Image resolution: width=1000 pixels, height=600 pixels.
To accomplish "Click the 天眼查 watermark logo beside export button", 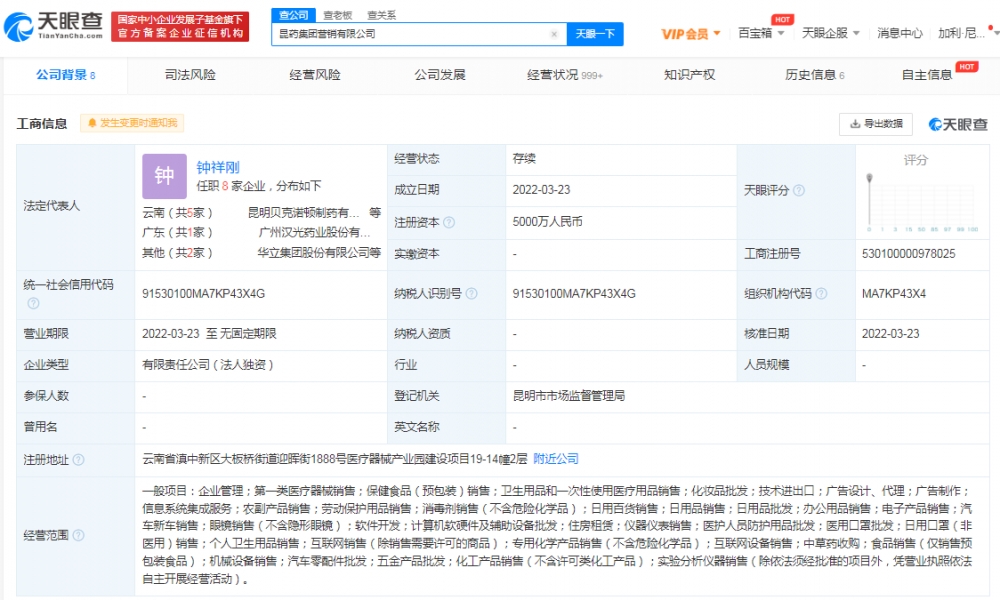I will click(x=958, y=124).
